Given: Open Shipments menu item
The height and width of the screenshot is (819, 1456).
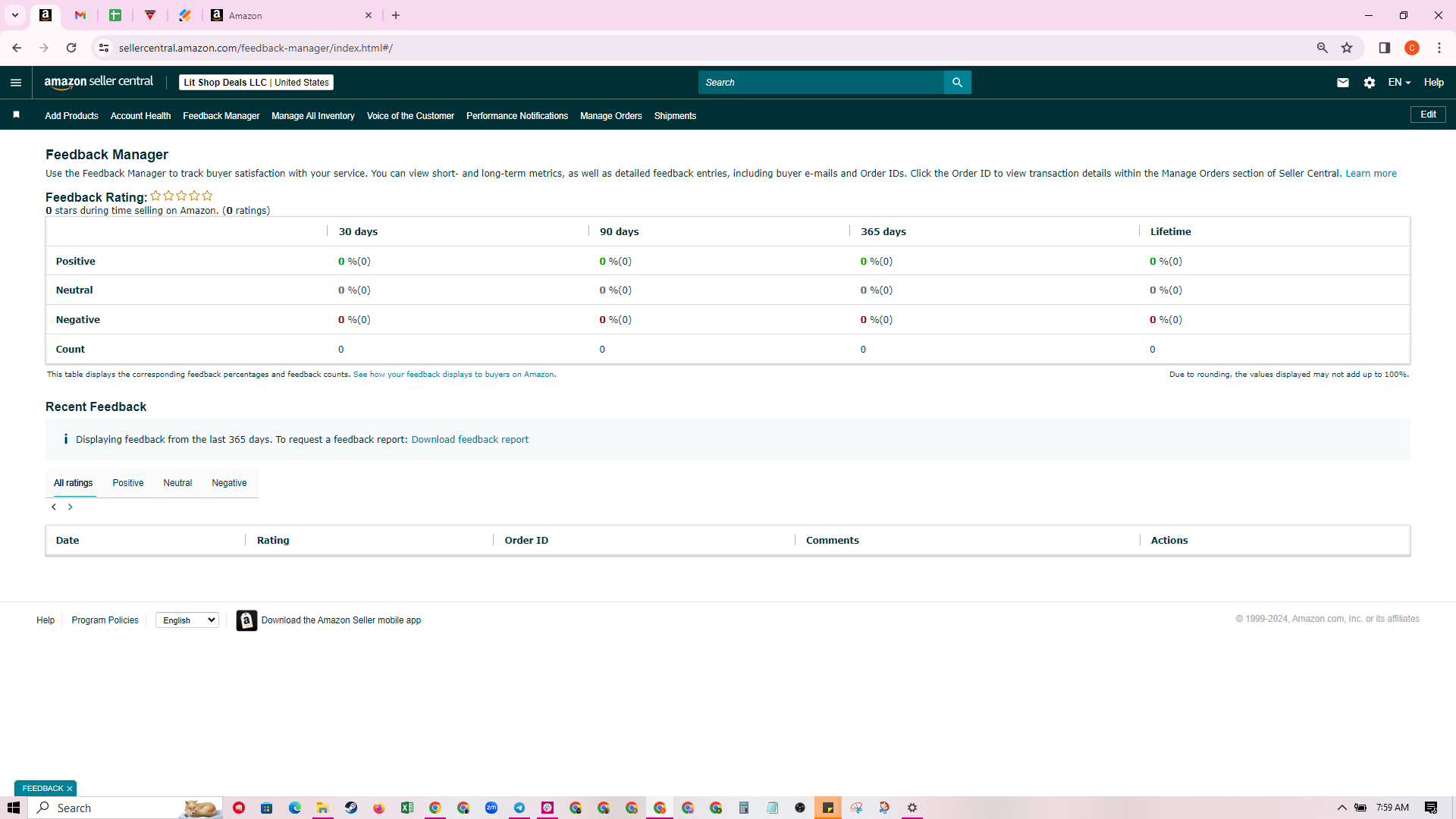Looking at the screenshot, I should click(x=675, y=116).
